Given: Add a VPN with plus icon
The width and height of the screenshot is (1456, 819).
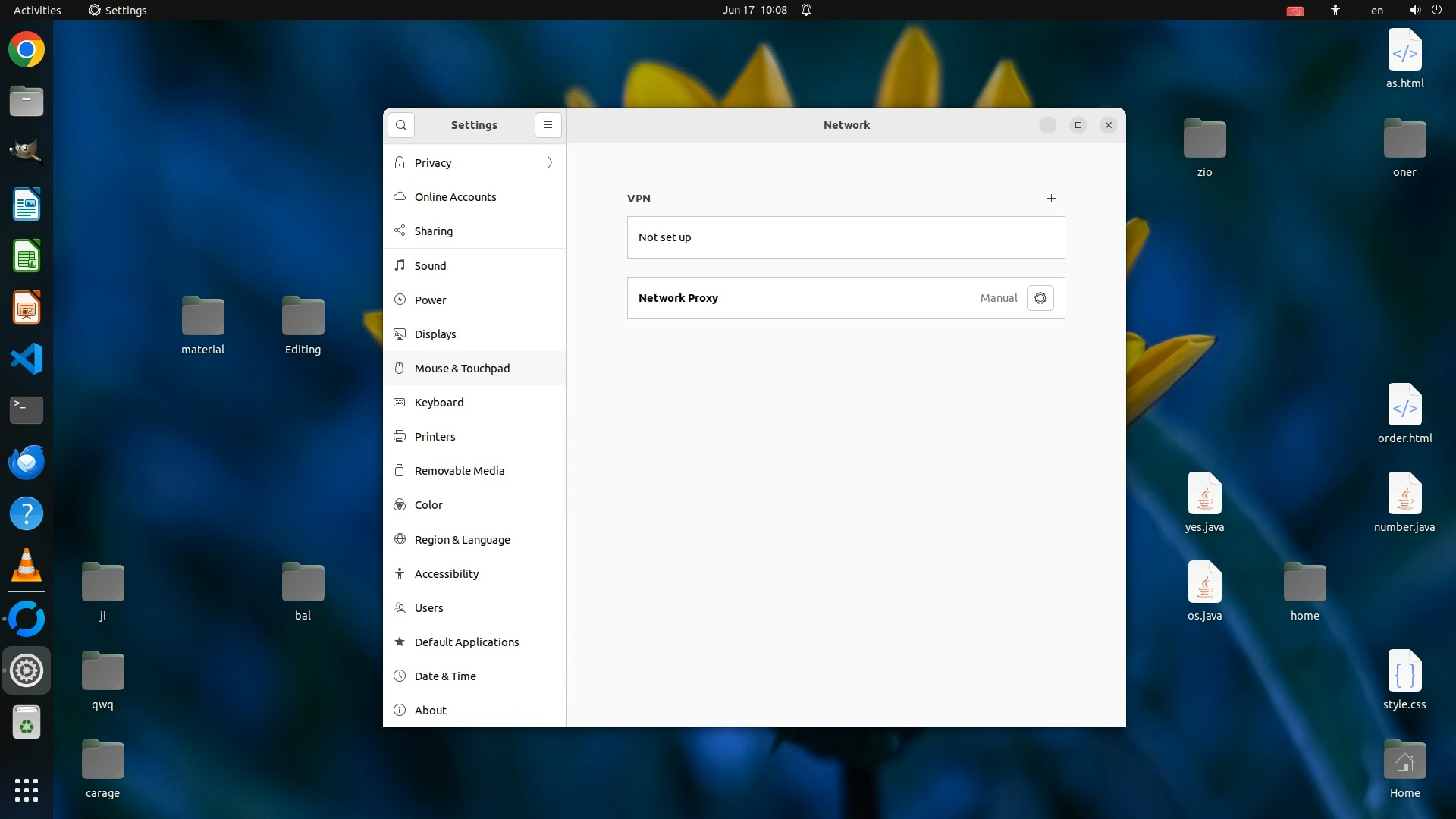Looking at the screenshot, I should pyautogui.click(x=1051, y=199).
